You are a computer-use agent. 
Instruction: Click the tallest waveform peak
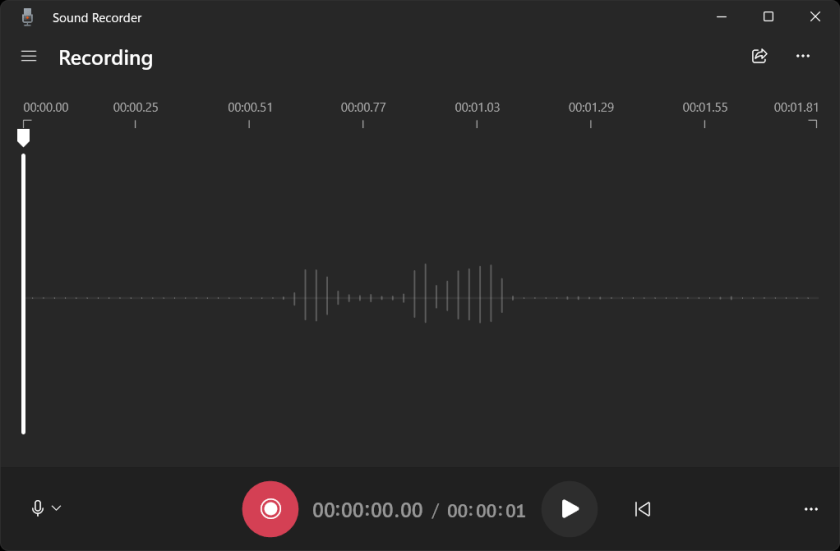[x=426, y=294]
